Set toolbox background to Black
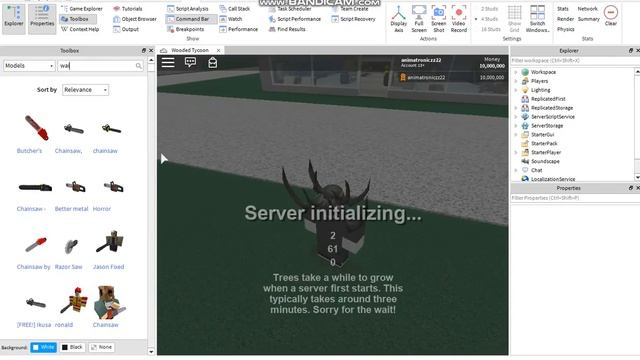Viewport: 640px width, 360px height. 72,347
